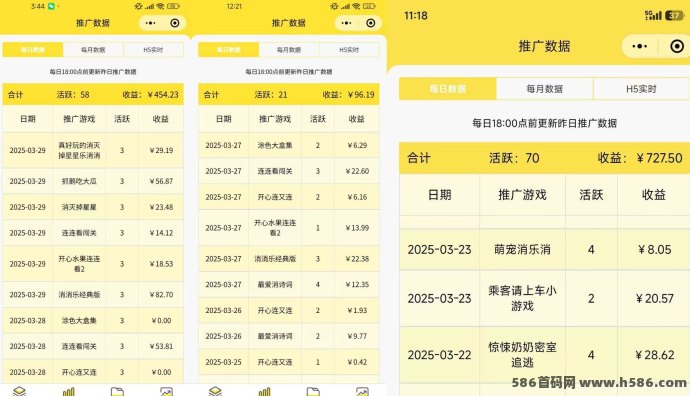Tap the battery indicator on the 11:18 screen
This screenshot has height=396, width=690.
(x=674, y=15)
